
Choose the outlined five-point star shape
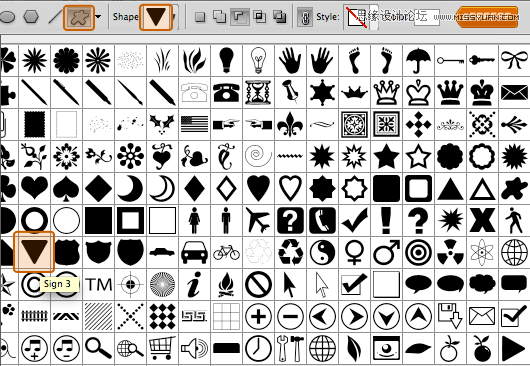[418, 156]
